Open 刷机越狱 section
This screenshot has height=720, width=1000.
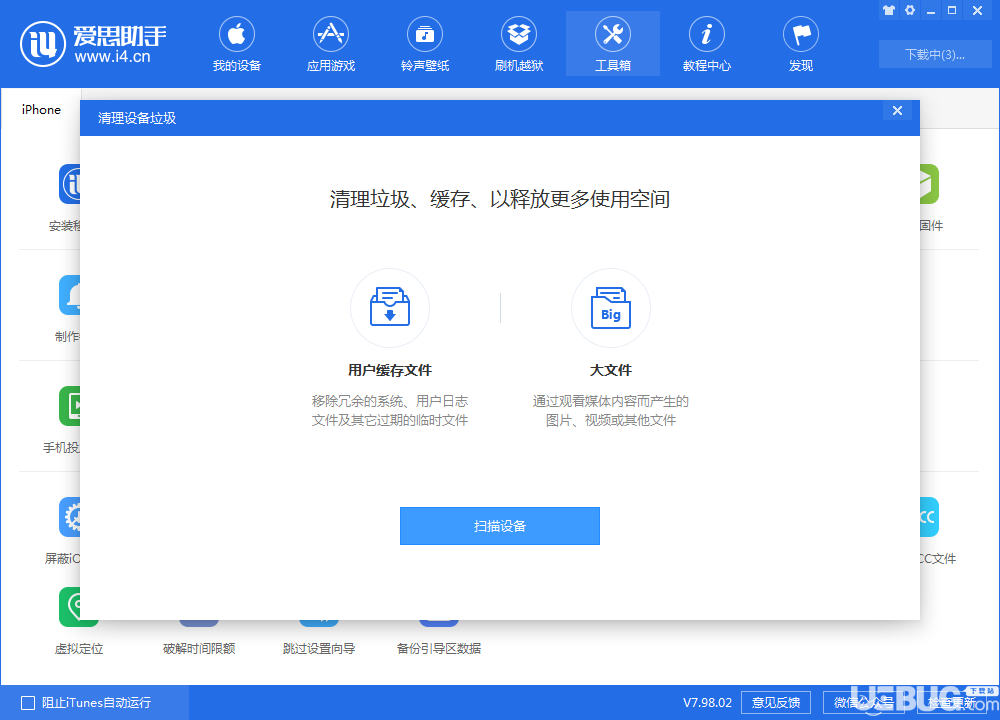pyautogui.click(x=518, y=44)
